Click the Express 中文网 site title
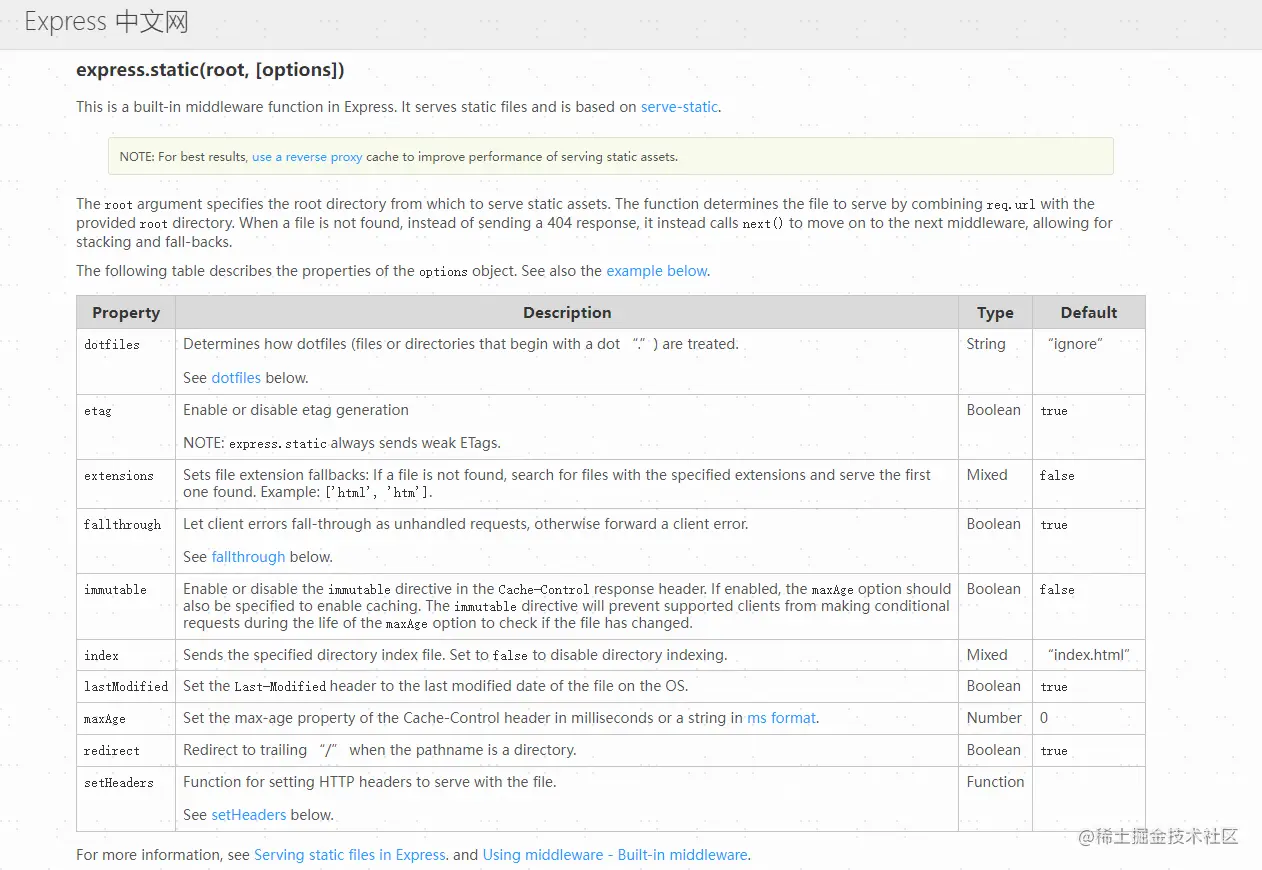 [x=106, y=22]
